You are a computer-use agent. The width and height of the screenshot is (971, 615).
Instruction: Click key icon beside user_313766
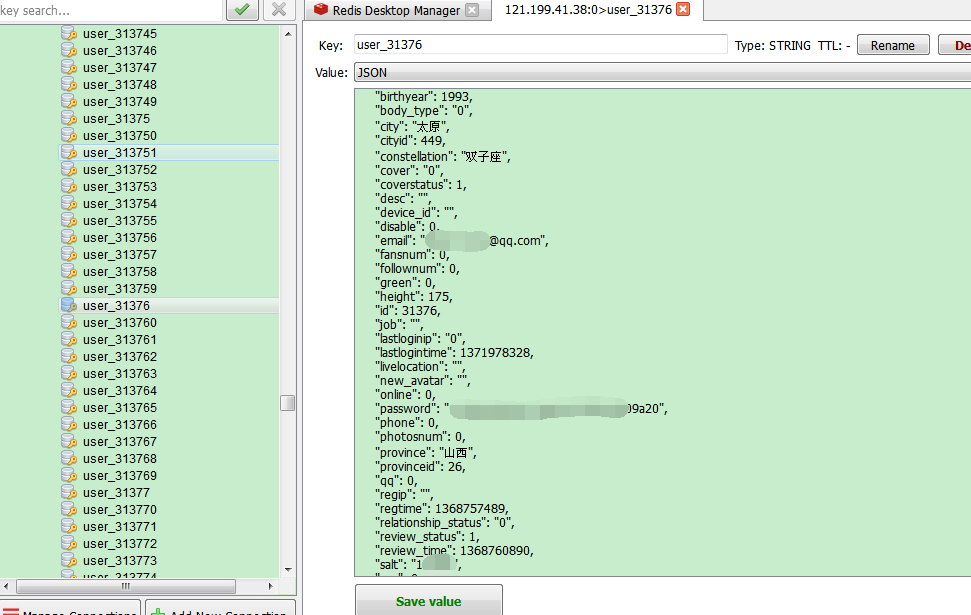click(x=69, y=425)
